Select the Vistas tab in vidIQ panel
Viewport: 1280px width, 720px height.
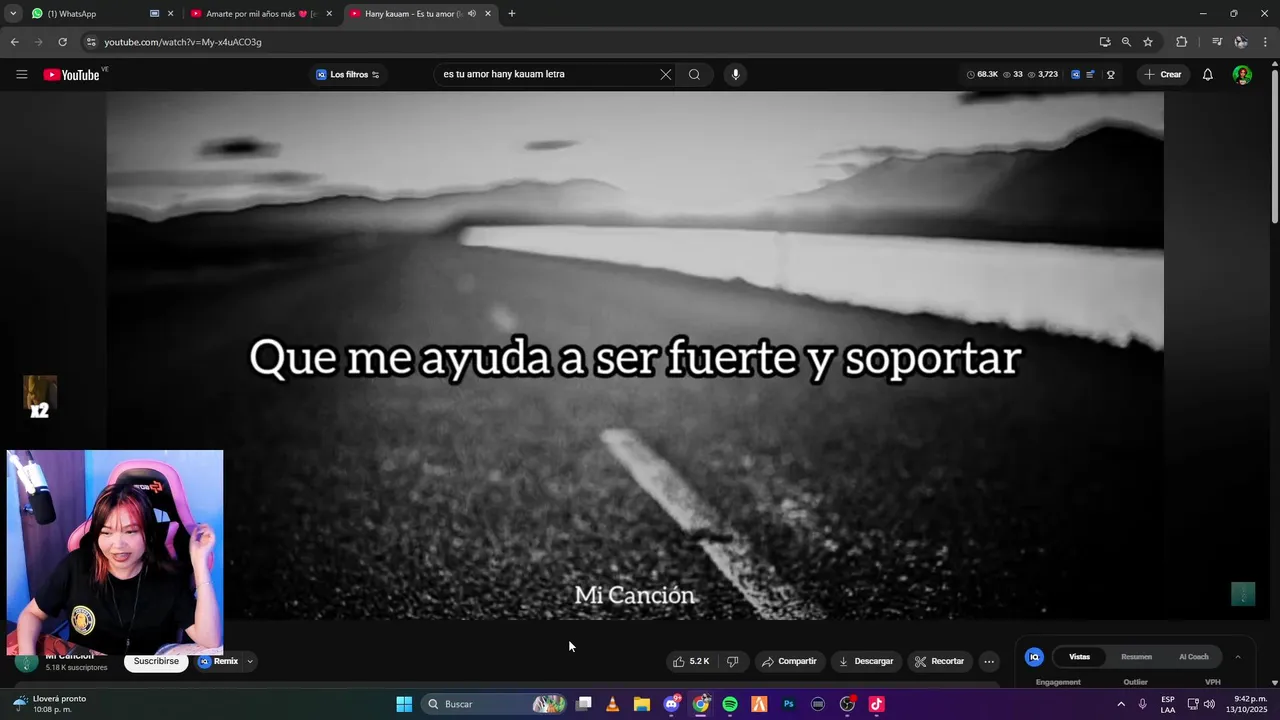click(x=1080, y=657)
